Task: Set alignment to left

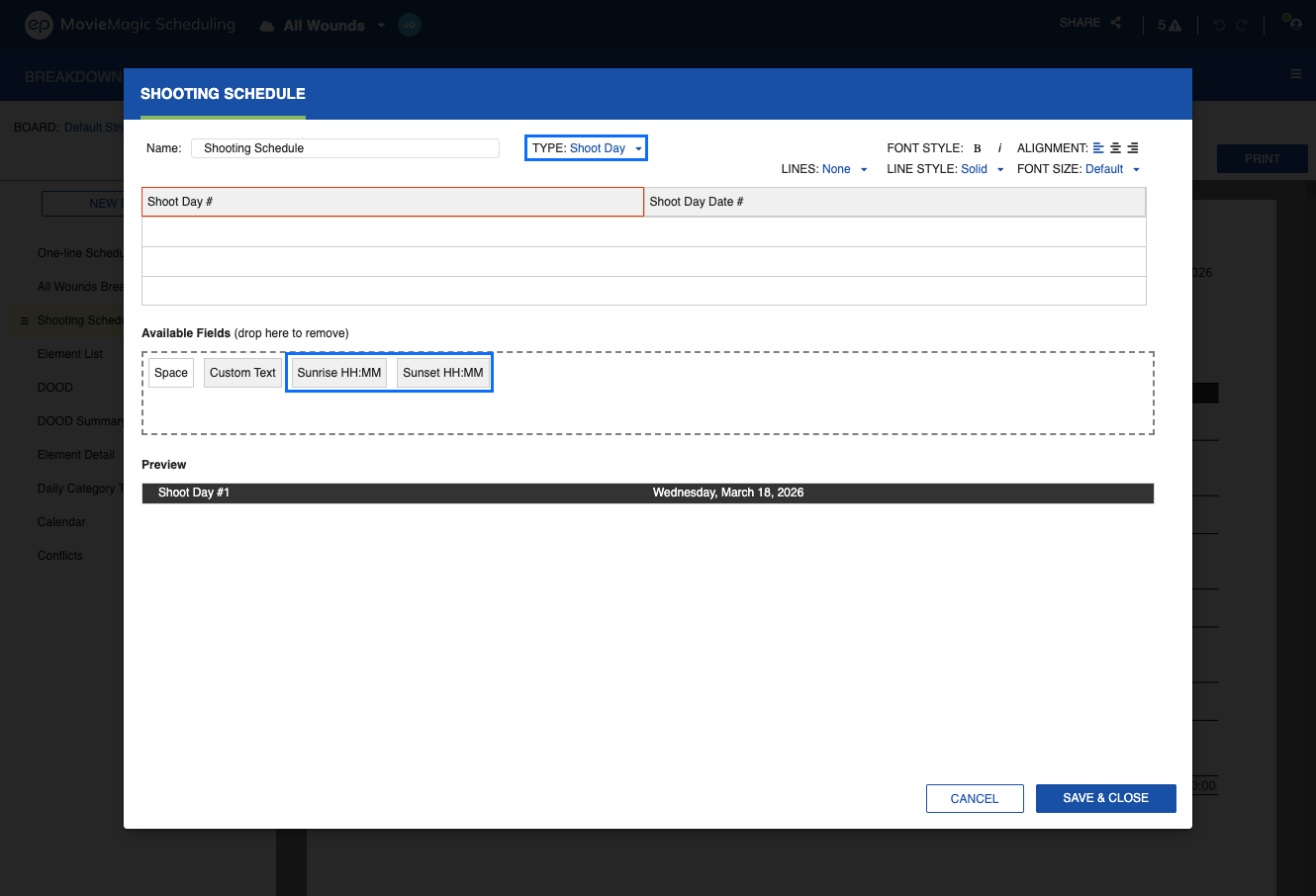Action: (1098, 148)
